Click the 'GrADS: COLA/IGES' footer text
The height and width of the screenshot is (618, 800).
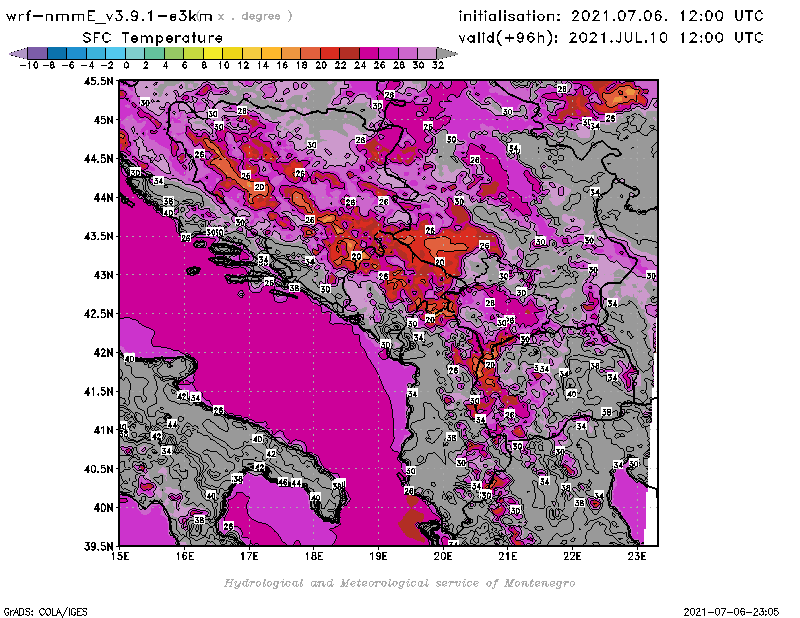[x=46, y=612]
